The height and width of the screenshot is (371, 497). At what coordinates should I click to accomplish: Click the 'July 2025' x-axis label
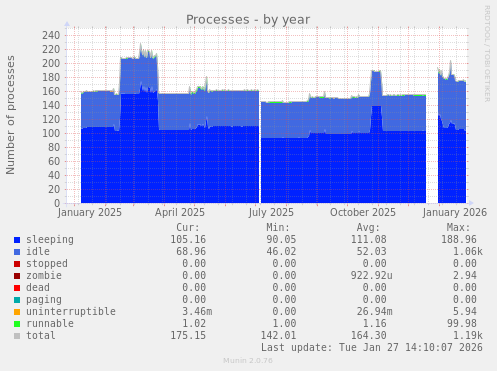point(271,213)
